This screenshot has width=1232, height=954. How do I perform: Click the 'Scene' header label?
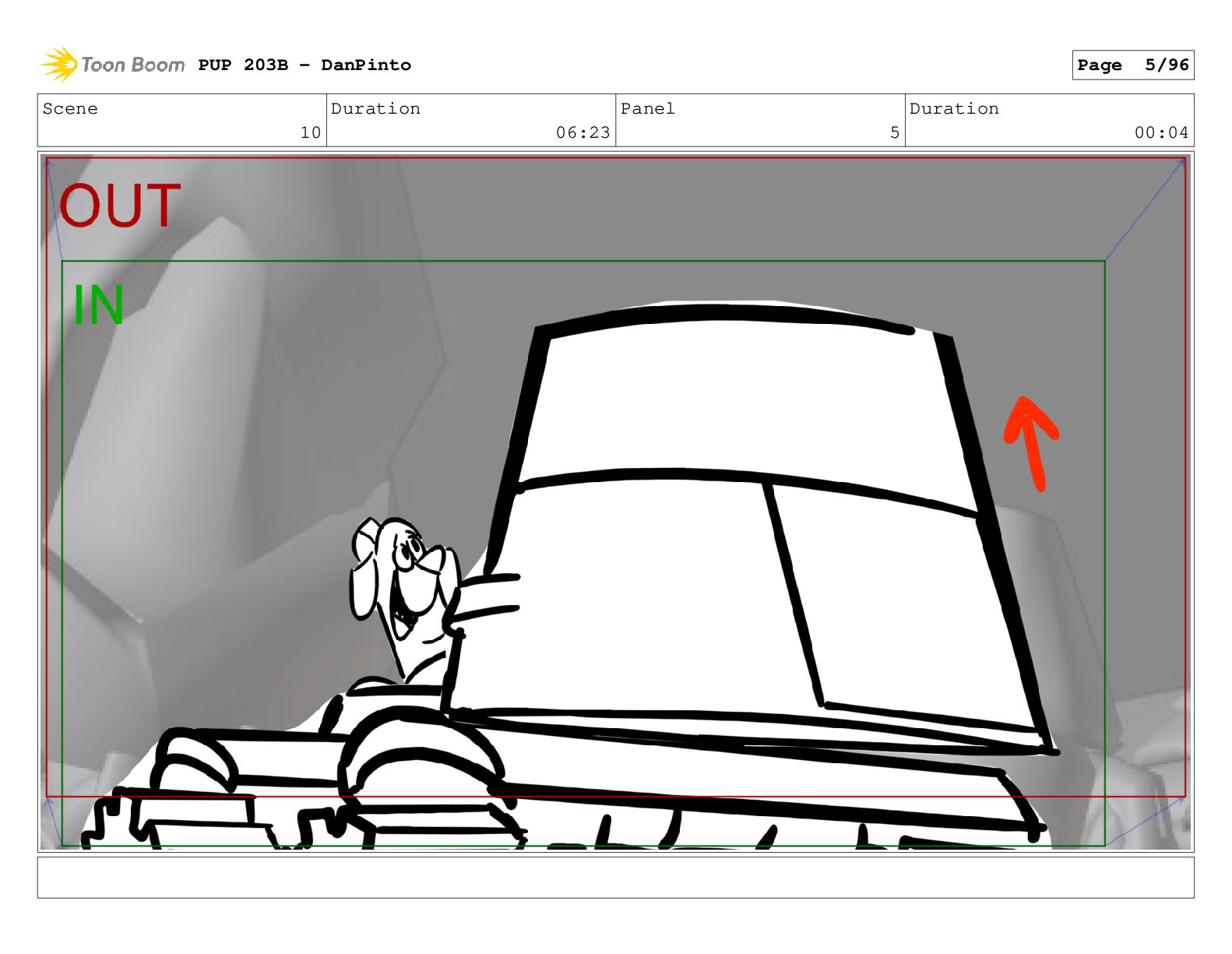pos(70,108)
